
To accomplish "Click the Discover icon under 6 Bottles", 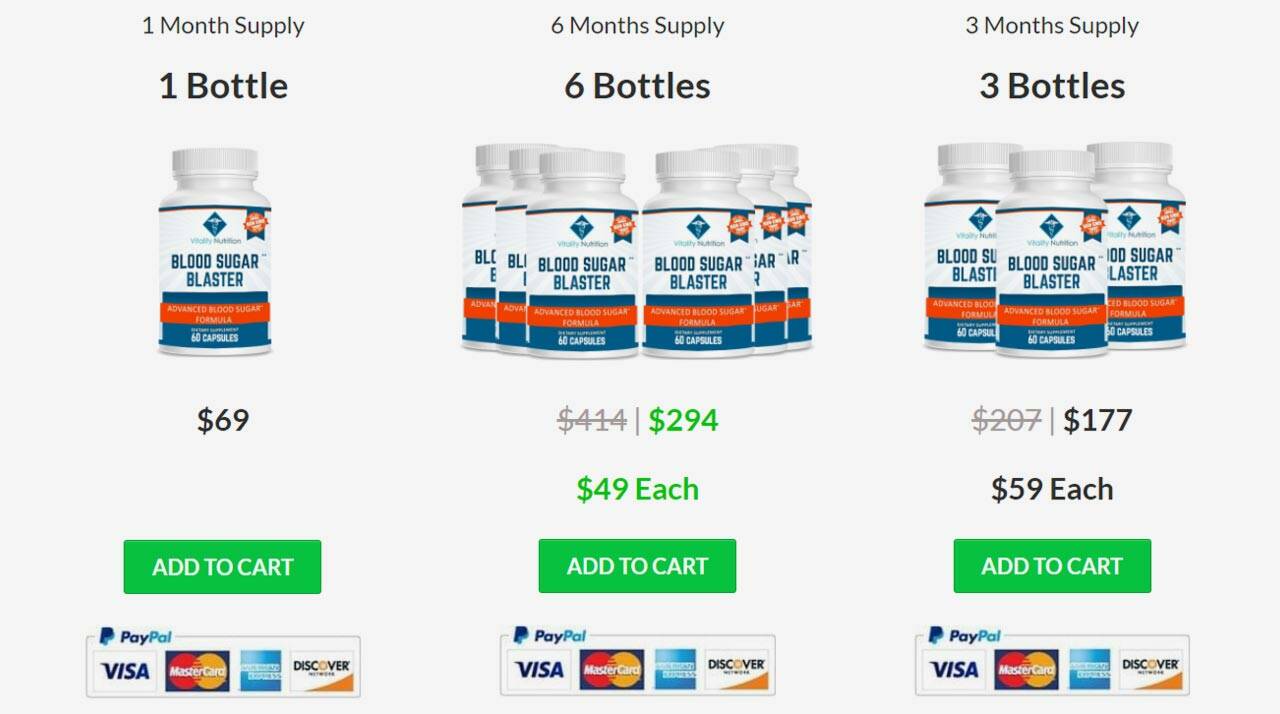I will (737, 669).
